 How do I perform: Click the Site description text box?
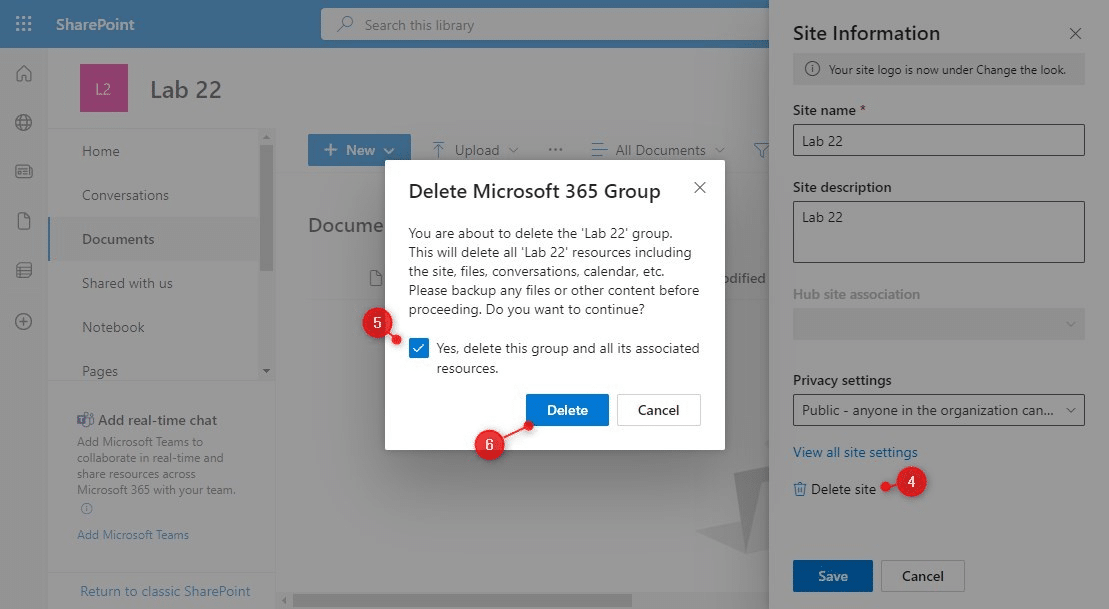[939, 232]
